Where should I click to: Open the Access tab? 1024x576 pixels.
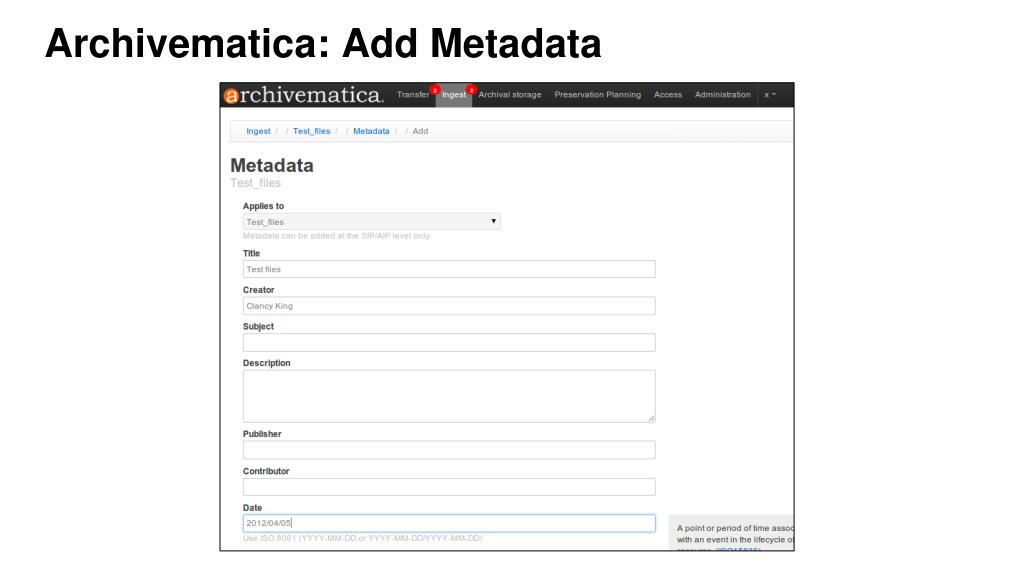tap(667, 95)
